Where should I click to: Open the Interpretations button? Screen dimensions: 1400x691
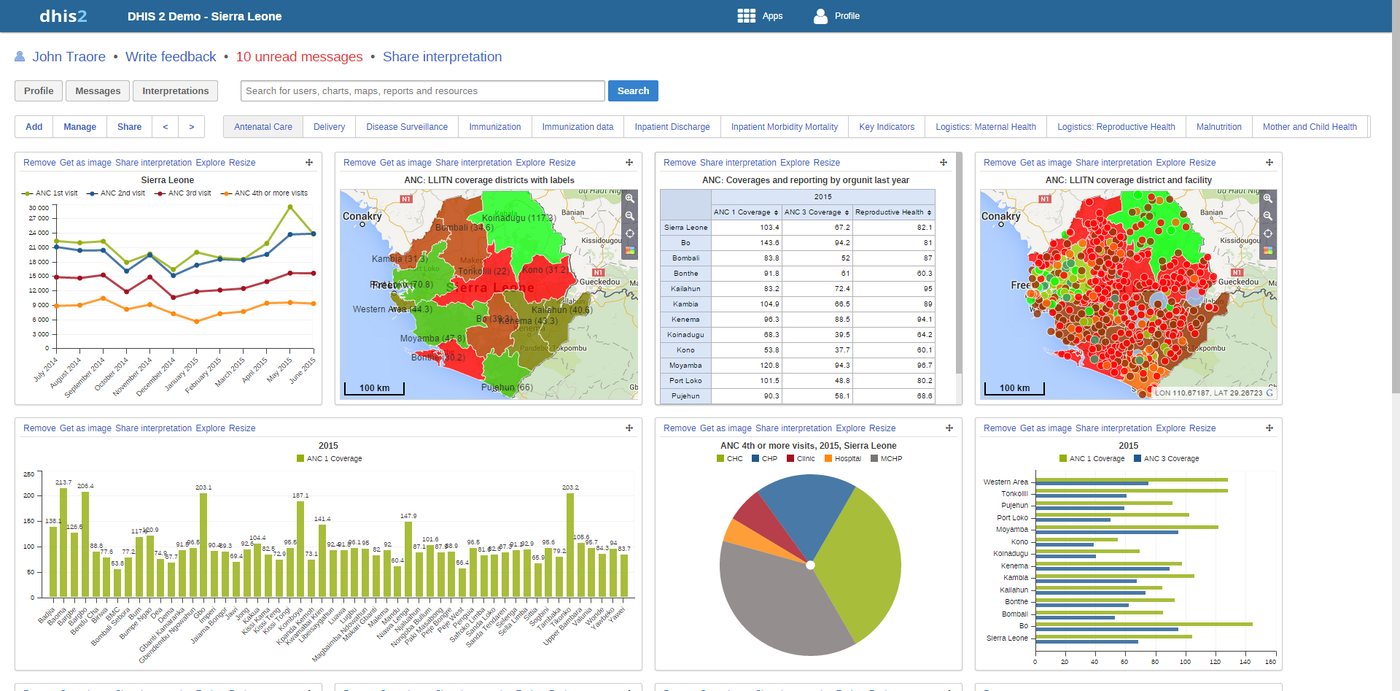click(175, 91)
